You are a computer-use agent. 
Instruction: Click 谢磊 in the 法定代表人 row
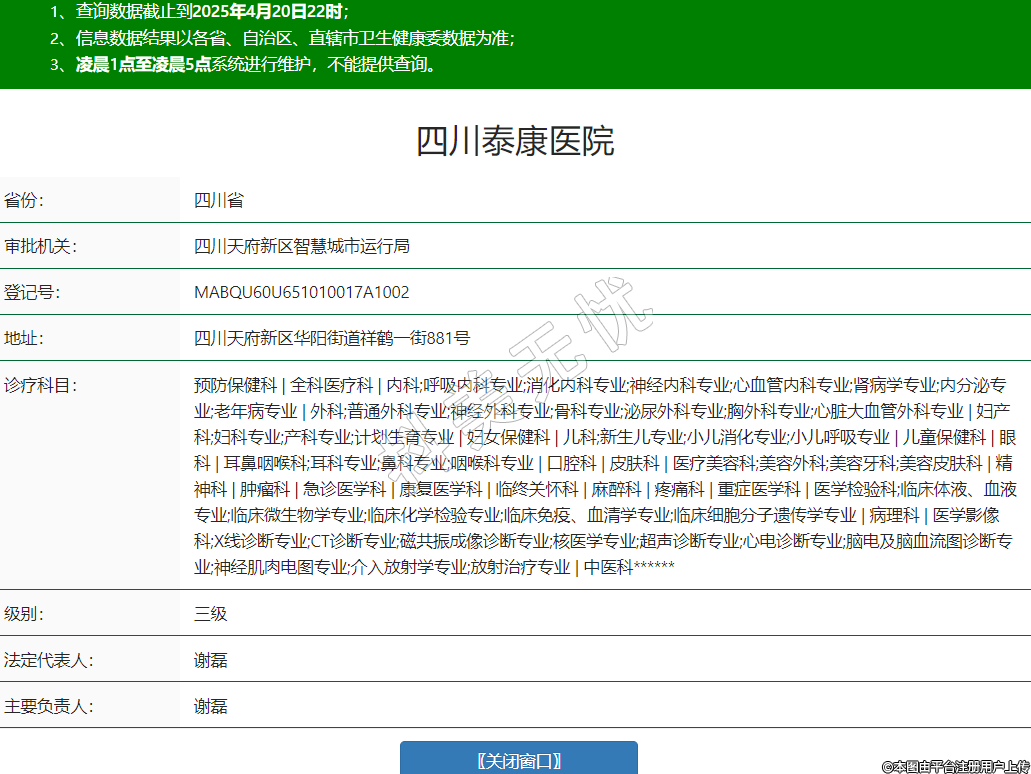click(211, 660)
